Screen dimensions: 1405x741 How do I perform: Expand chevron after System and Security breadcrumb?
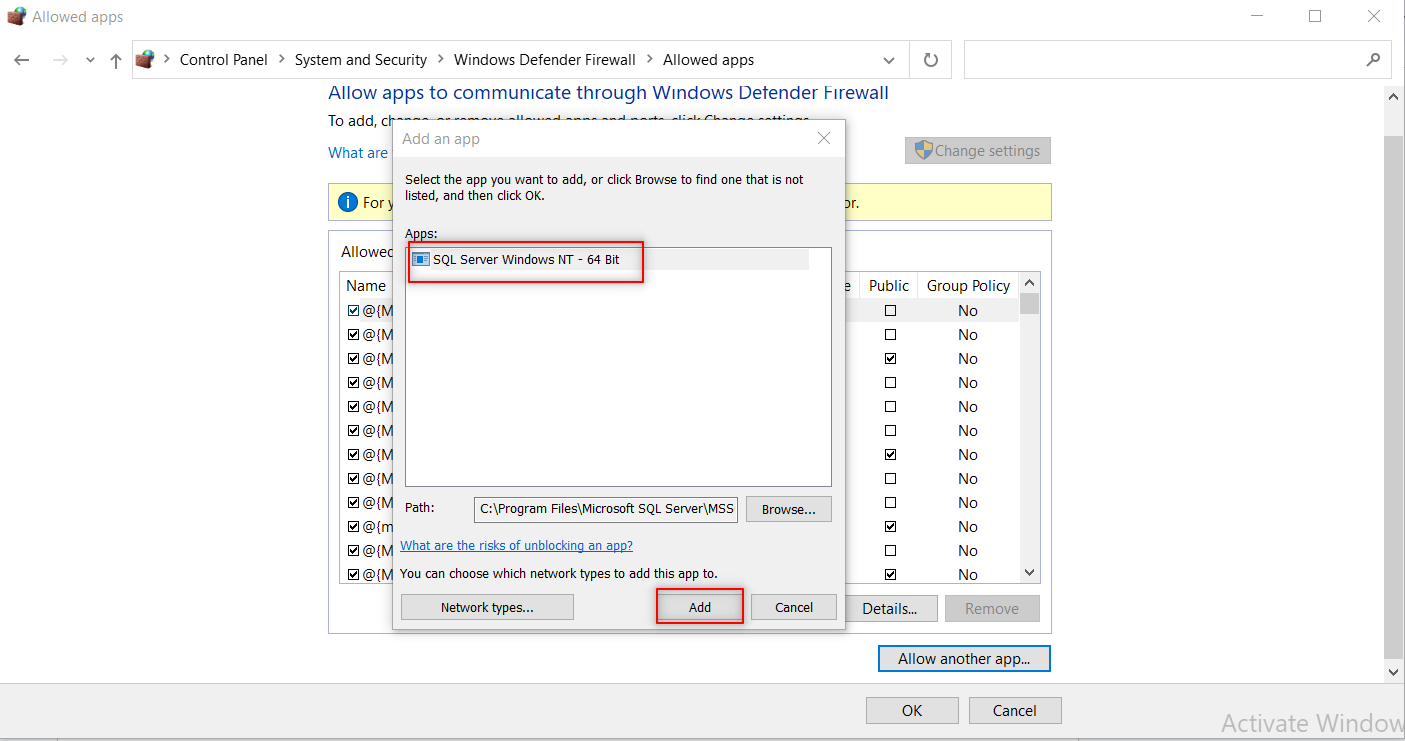point(441,60)
